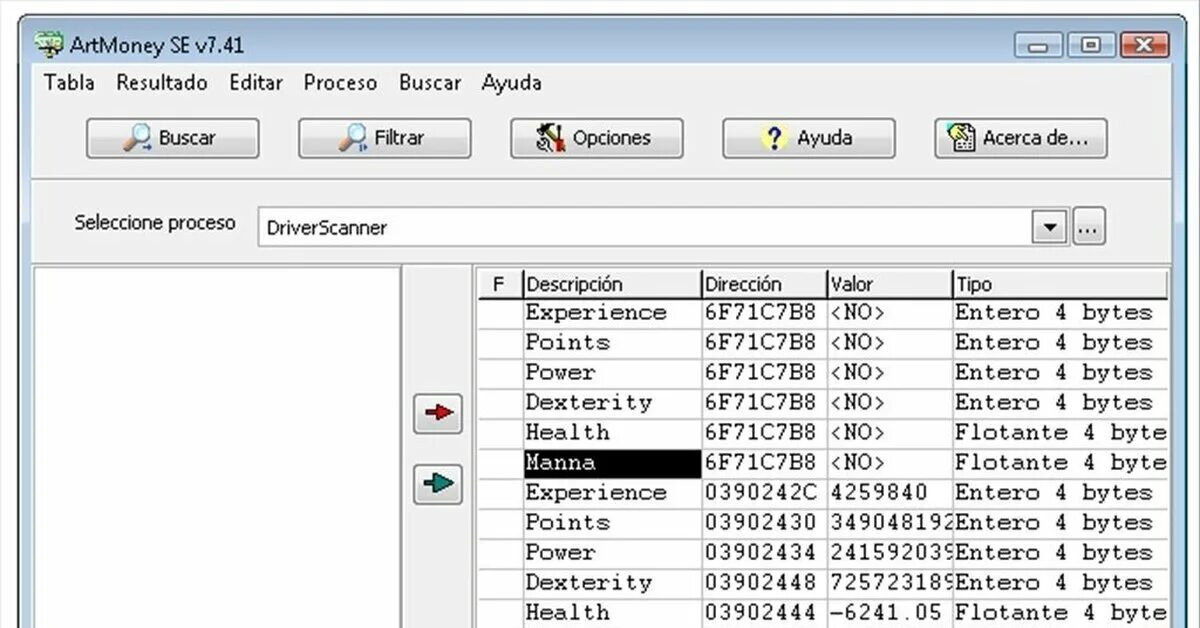The image size is (1200, 628).
Task: Open Opciones settings button
Action: (x=597, y=138)
